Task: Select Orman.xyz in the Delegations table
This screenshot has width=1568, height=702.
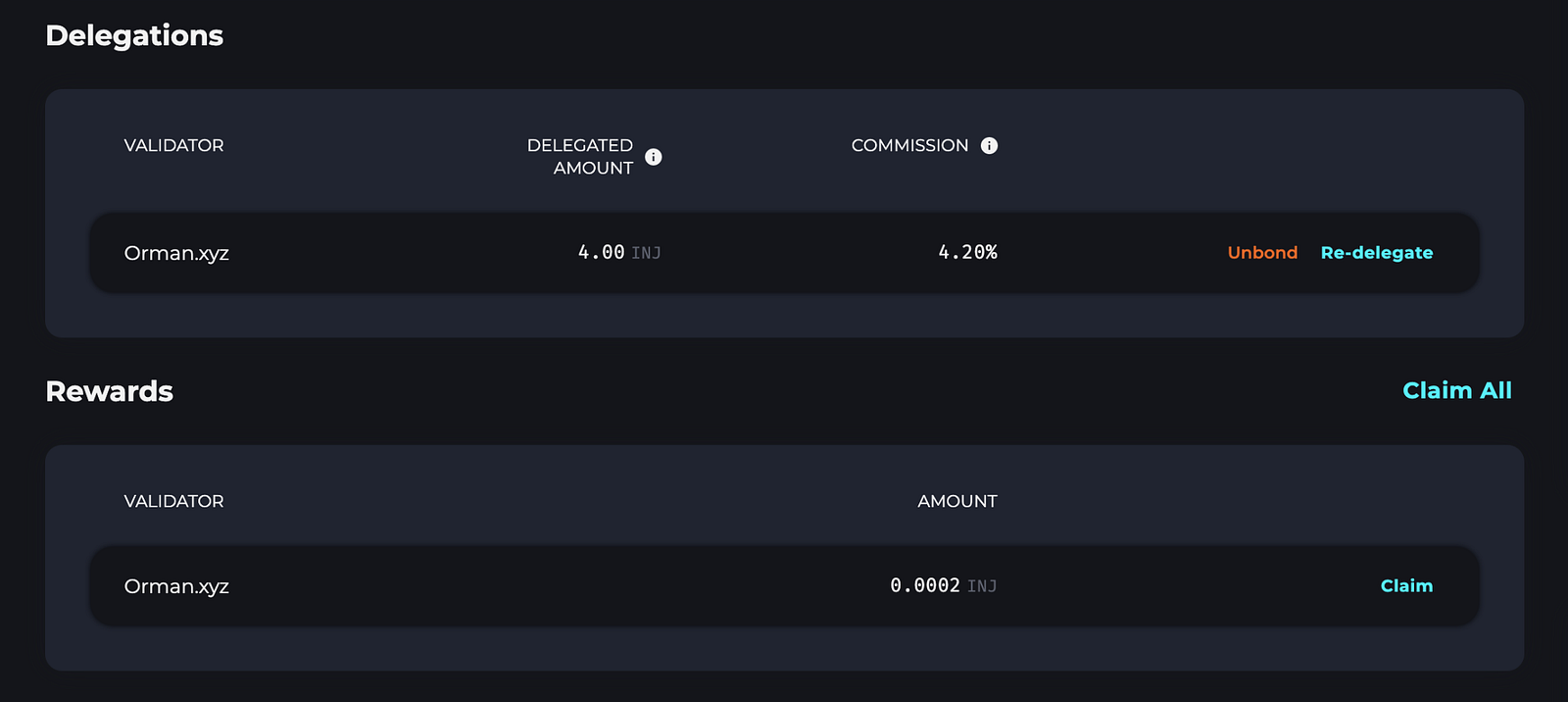Action: [176, 253]
